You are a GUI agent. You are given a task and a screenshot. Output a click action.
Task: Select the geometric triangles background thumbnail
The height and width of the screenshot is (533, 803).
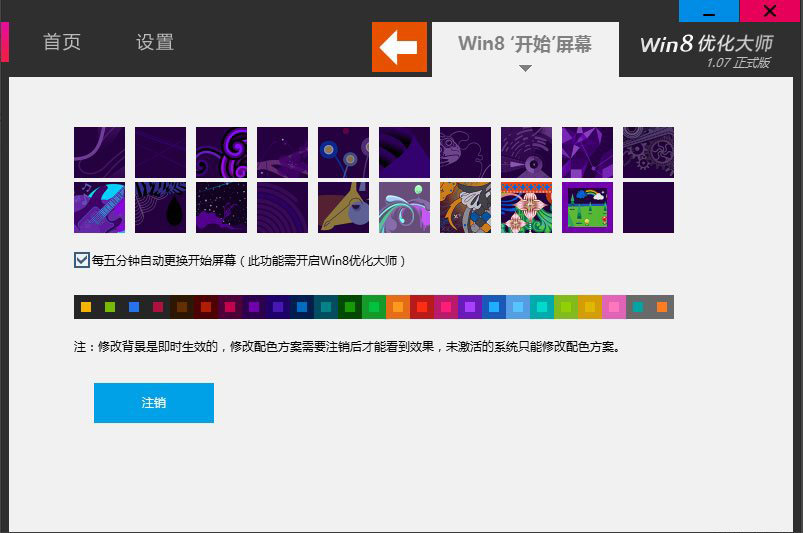[x=587, y=153]
